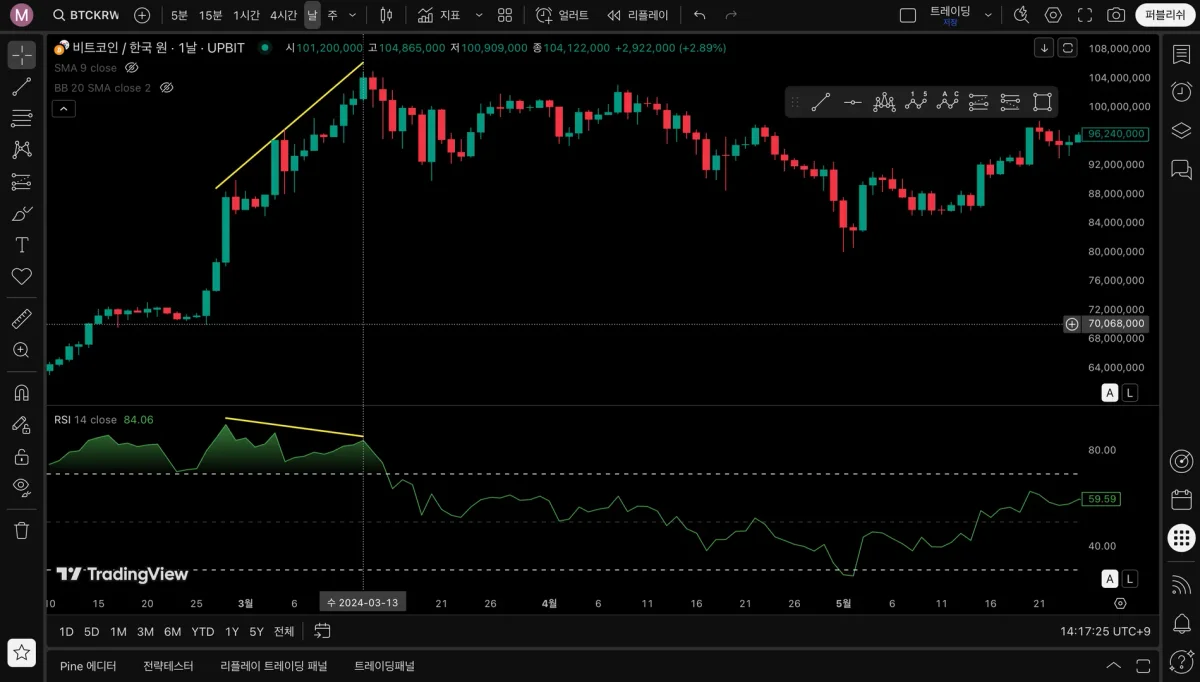Viewport: 1200px width, 682px height.
Task: Select the Text tool in left toolbar
Action: [21, 245]
